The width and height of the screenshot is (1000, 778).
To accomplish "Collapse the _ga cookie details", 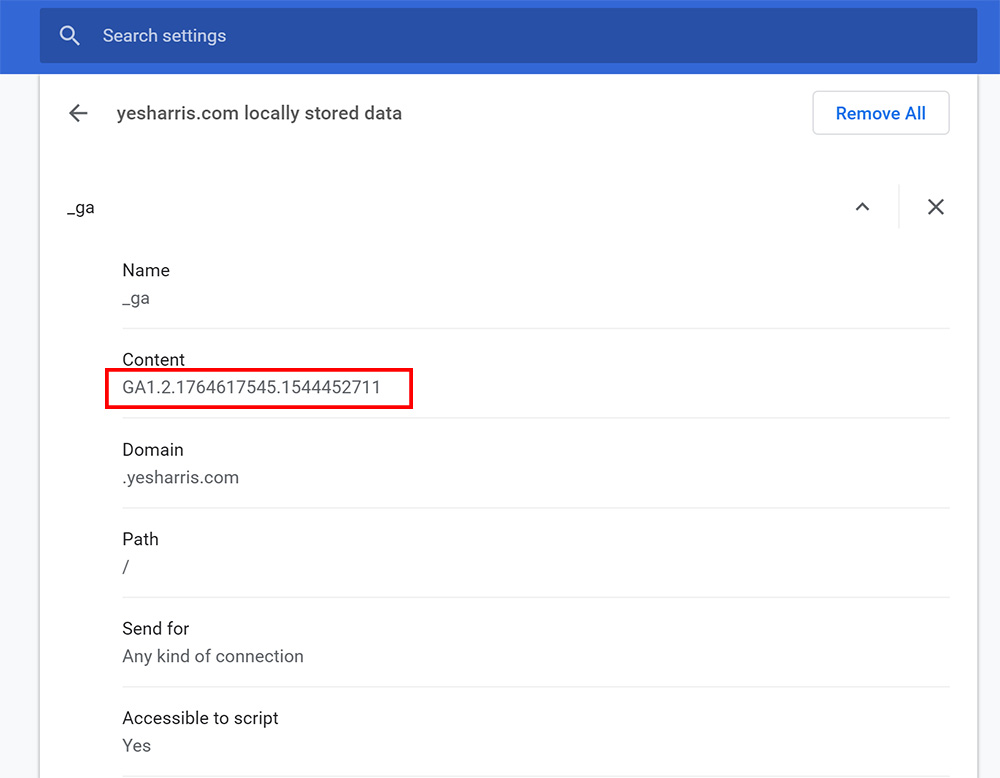I will [x=862, y=207].
